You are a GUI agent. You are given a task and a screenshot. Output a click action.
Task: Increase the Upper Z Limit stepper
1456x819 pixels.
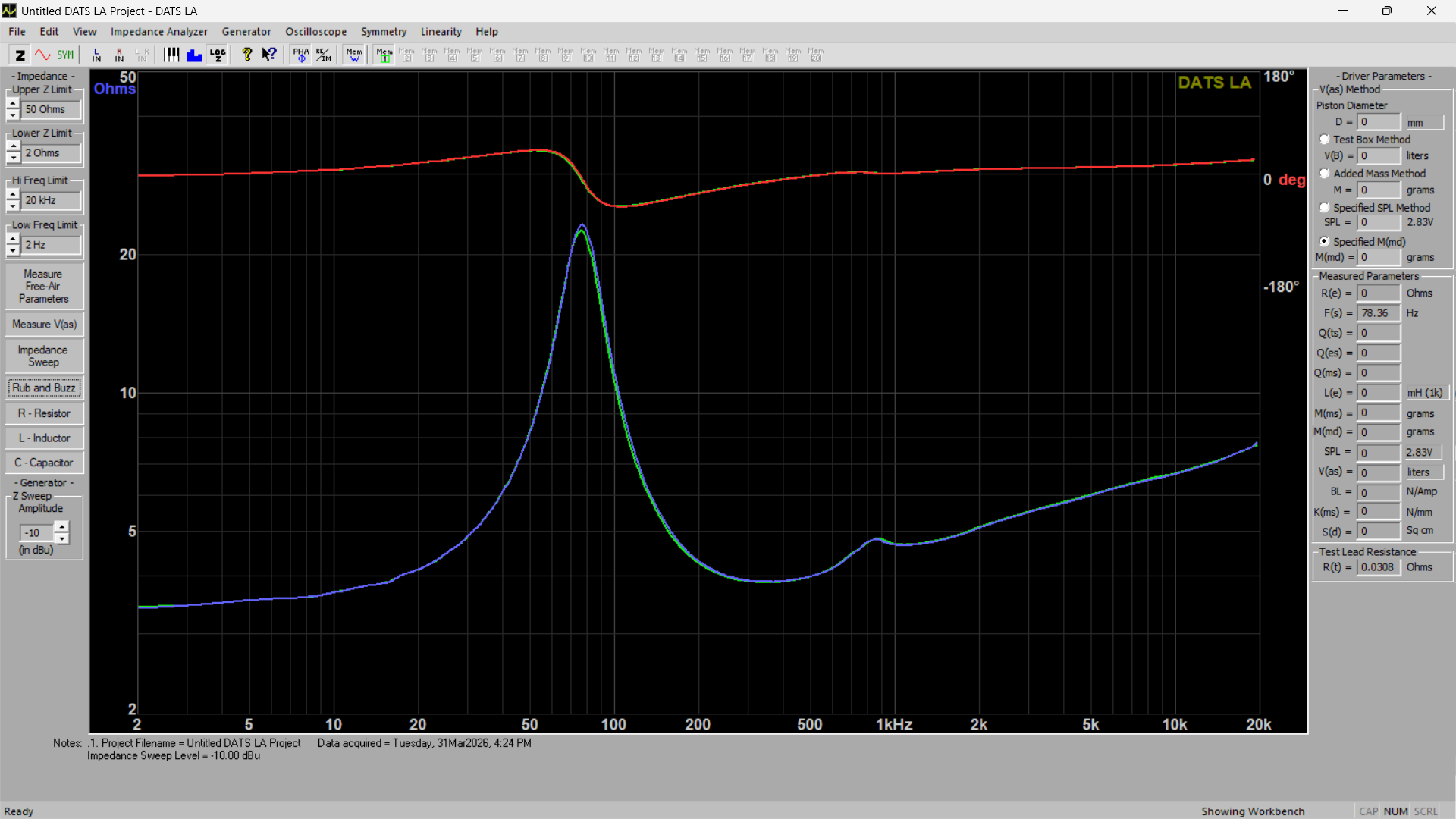click(13, 104)
